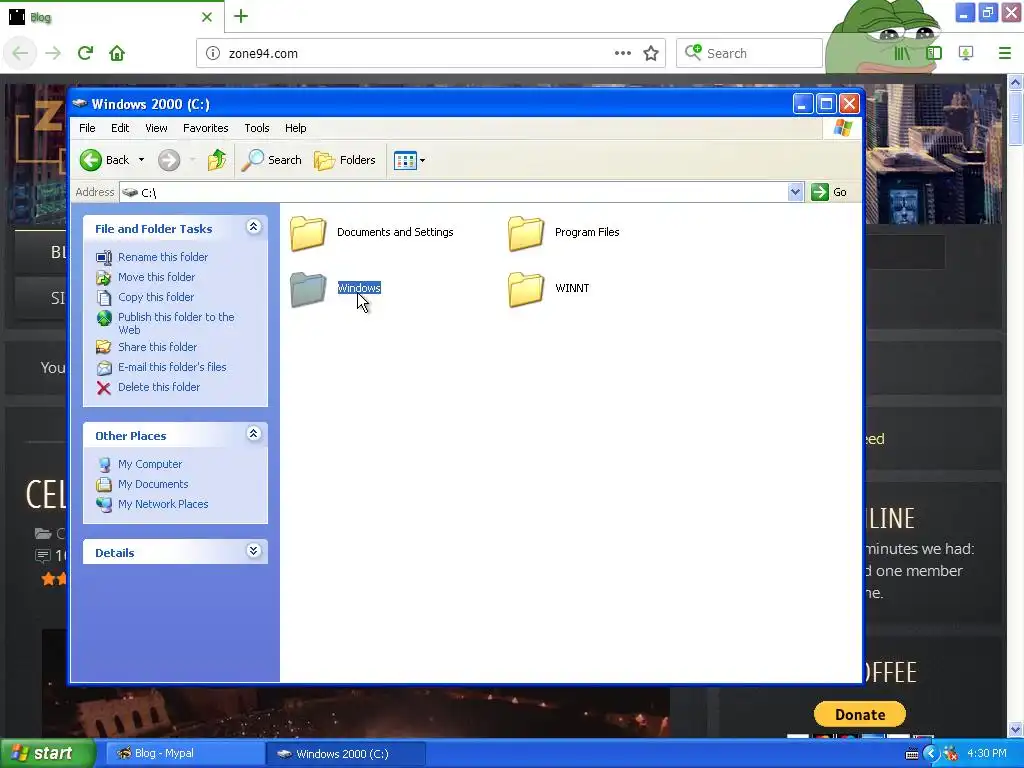Click Move this folder
This screenshot has width=1024, height=768.
tap(156, 277)
